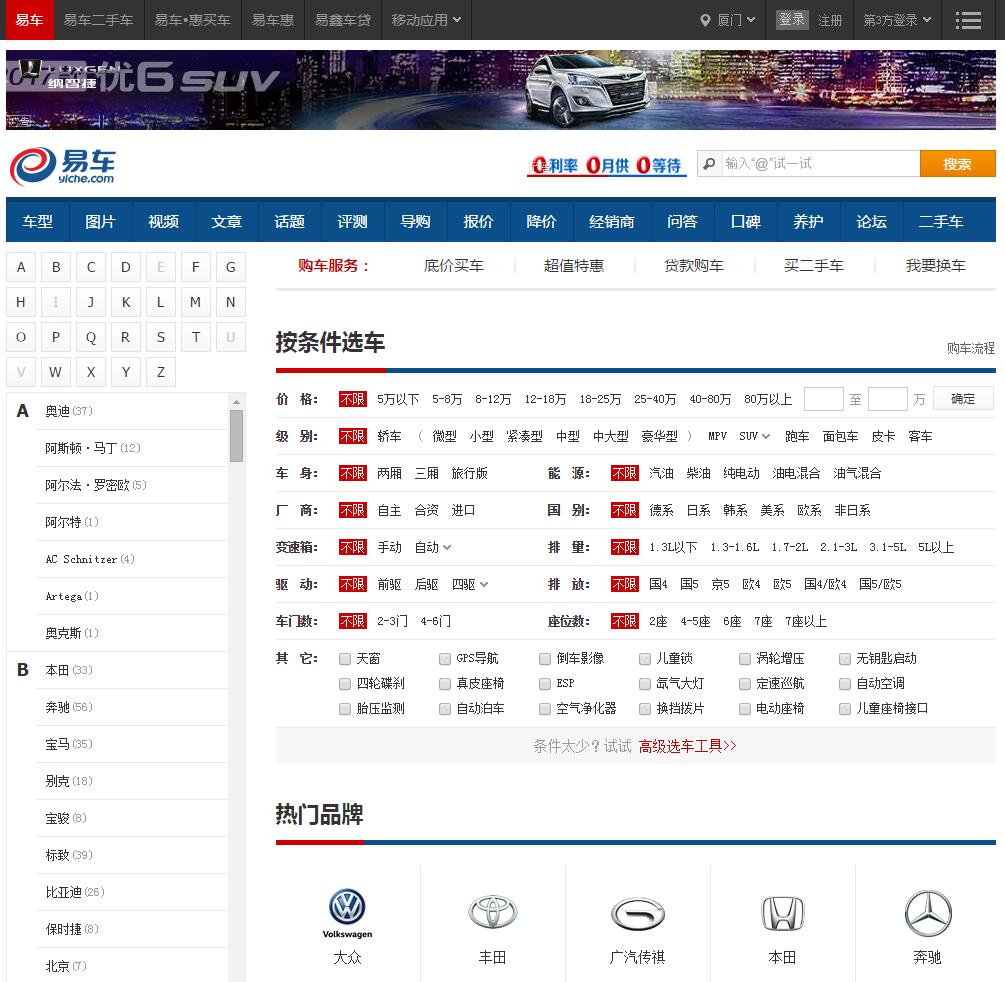Image resolution: width=1005 pixels, height=982 pixels.
Task: Select the Honda 本田 brand logo
Action: click(782, 913)
